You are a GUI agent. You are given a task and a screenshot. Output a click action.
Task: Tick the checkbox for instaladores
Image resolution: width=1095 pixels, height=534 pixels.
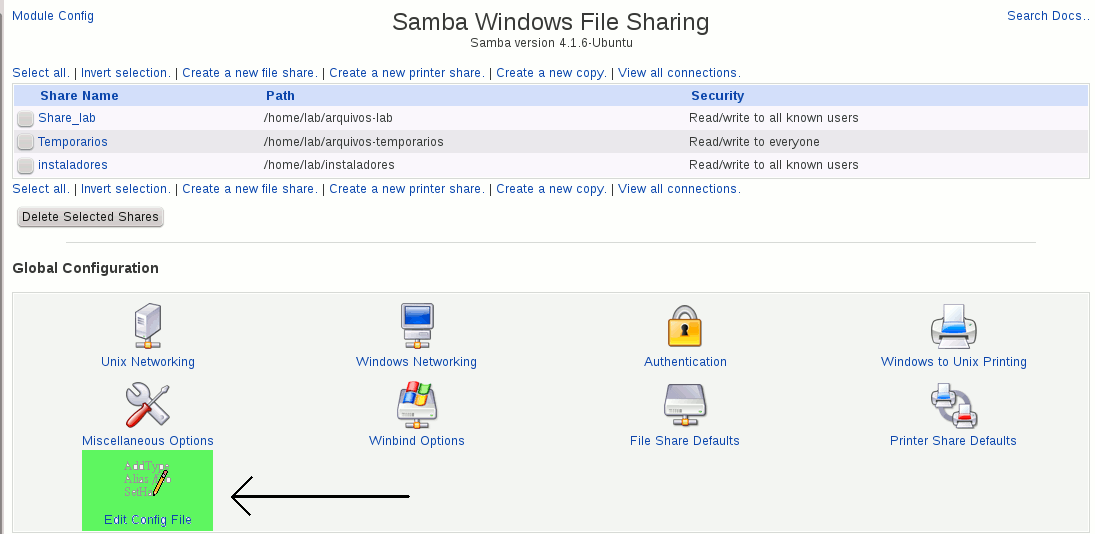[x=25, y=165]
